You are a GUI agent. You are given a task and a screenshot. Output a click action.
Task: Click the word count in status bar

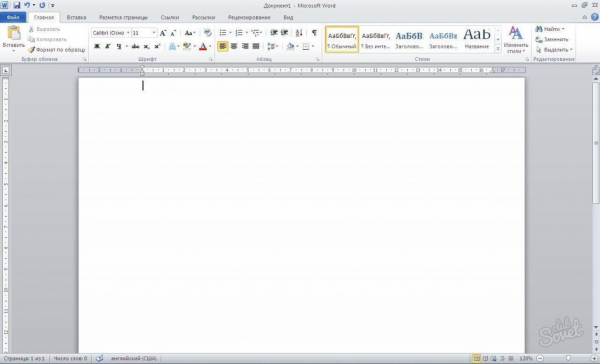click(x=70, y=359)
